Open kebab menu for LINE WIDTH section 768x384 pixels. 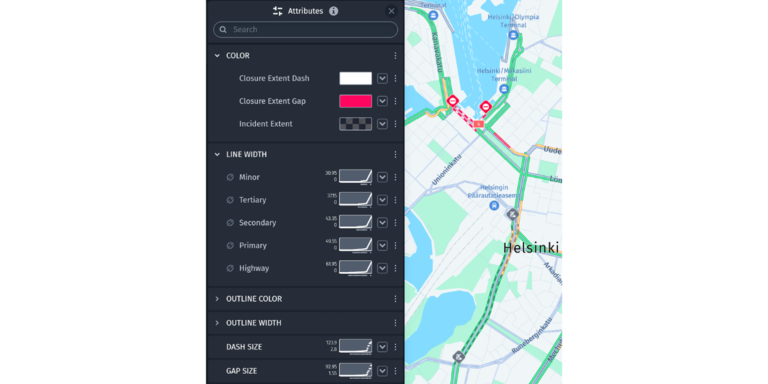click(395, 154)
